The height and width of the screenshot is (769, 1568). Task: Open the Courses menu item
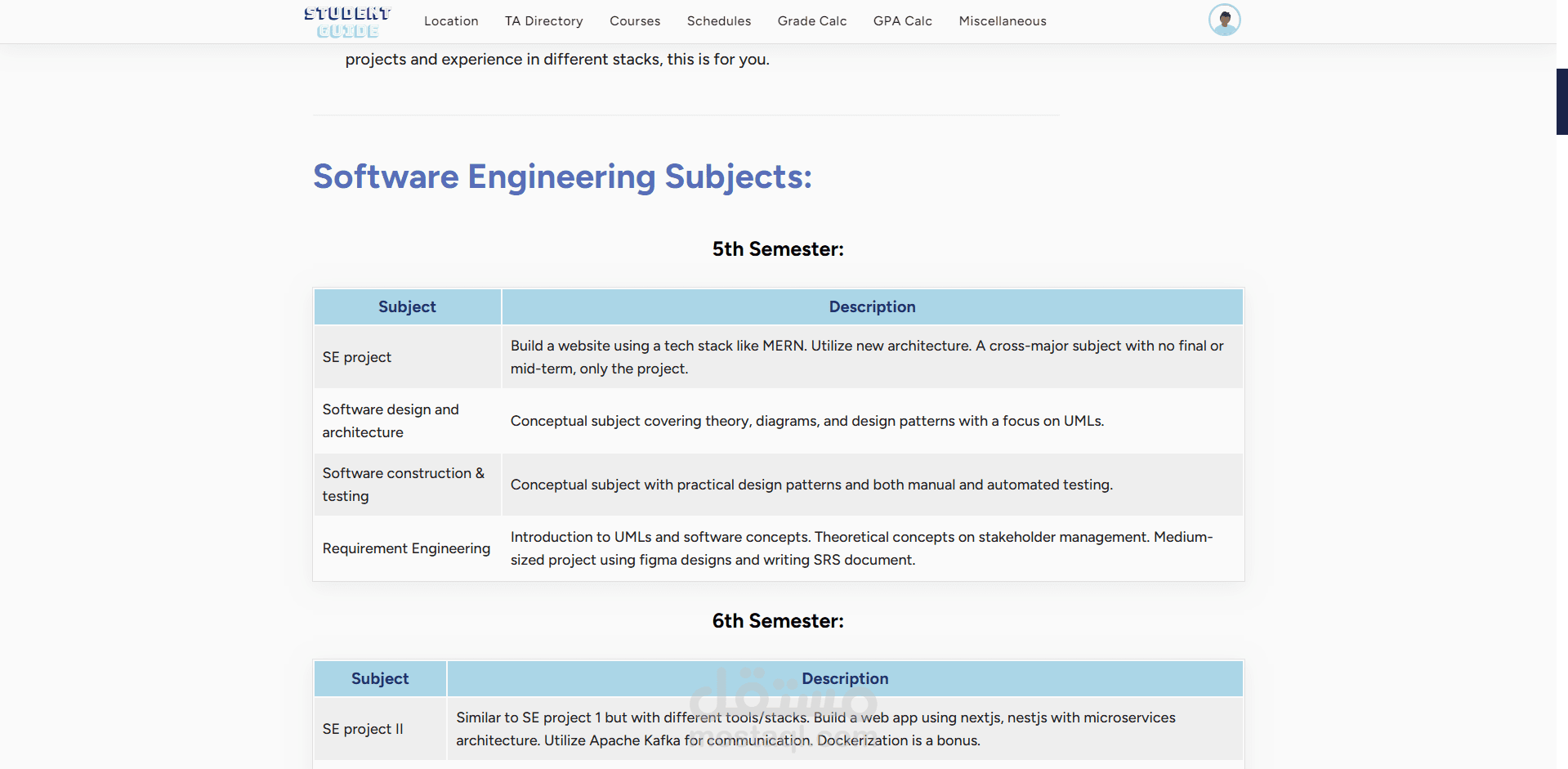pos(635,21)
